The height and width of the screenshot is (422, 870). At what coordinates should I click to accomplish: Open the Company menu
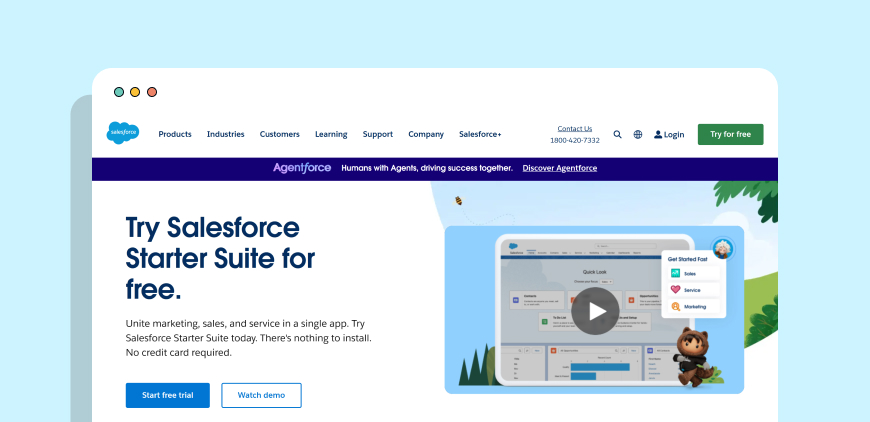(426, 134)
